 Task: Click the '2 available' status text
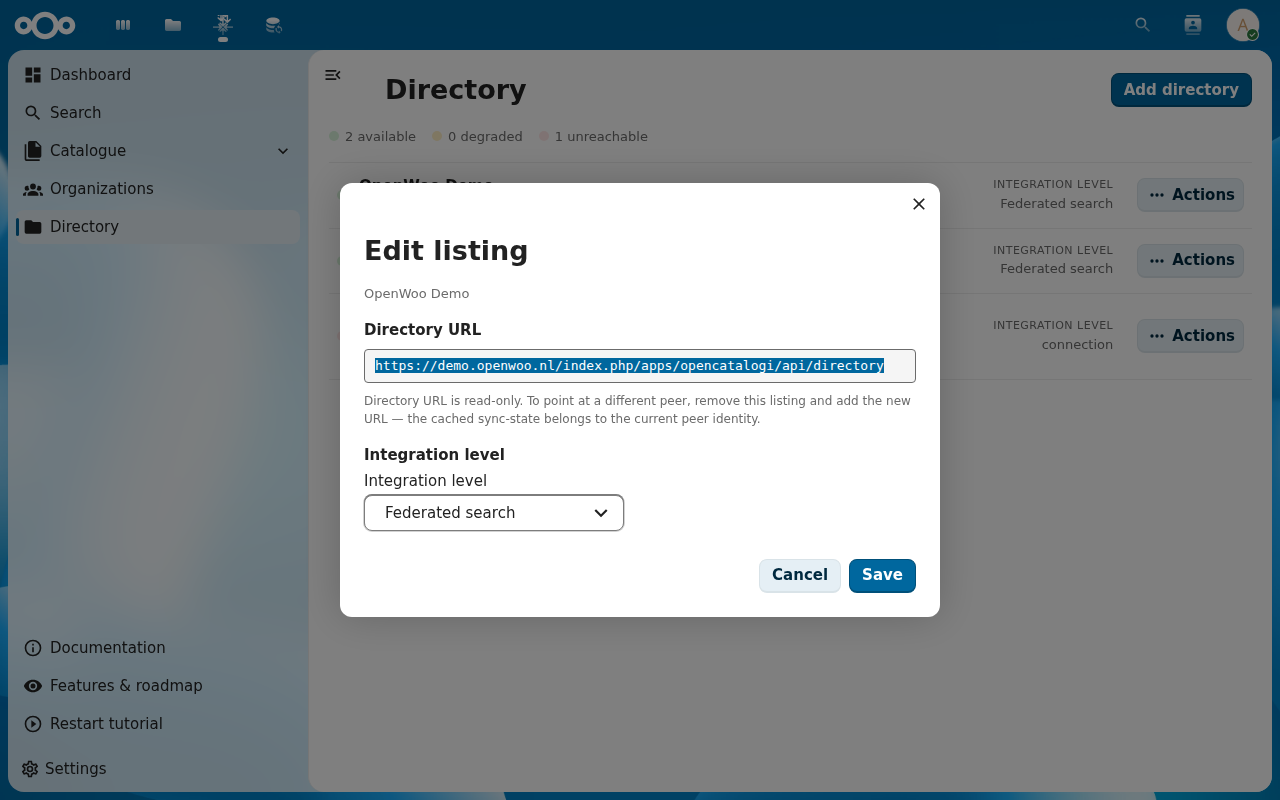[380, 137]
